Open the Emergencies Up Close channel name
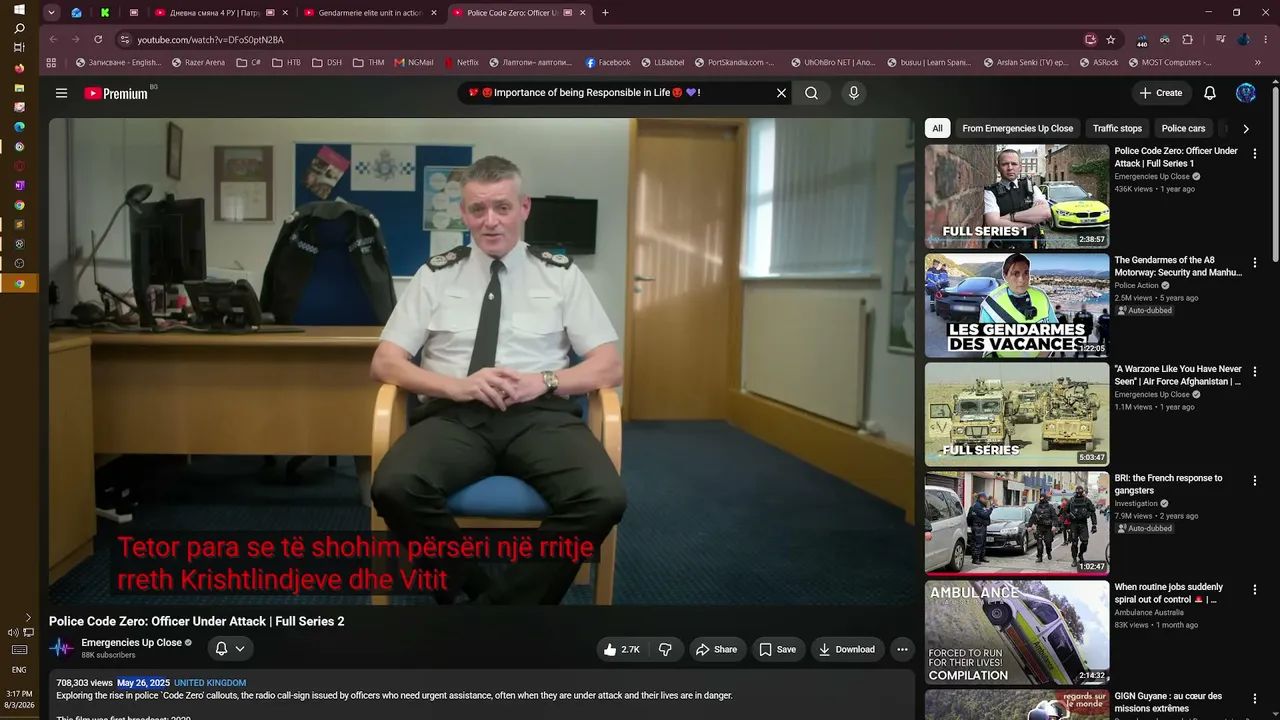This screenshot has width=1280, height=720. pyautogui.click(x=131, y=643)
